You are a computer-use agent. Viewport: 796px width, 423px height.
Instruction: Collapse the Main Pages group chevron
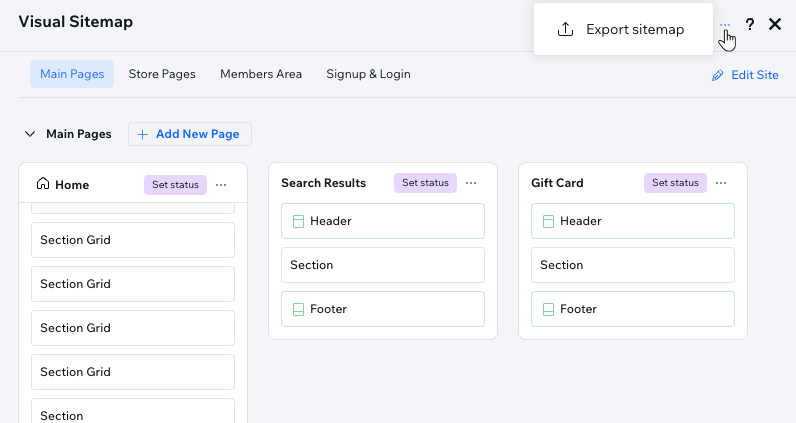pyautogui.click(x=30, y=134)
